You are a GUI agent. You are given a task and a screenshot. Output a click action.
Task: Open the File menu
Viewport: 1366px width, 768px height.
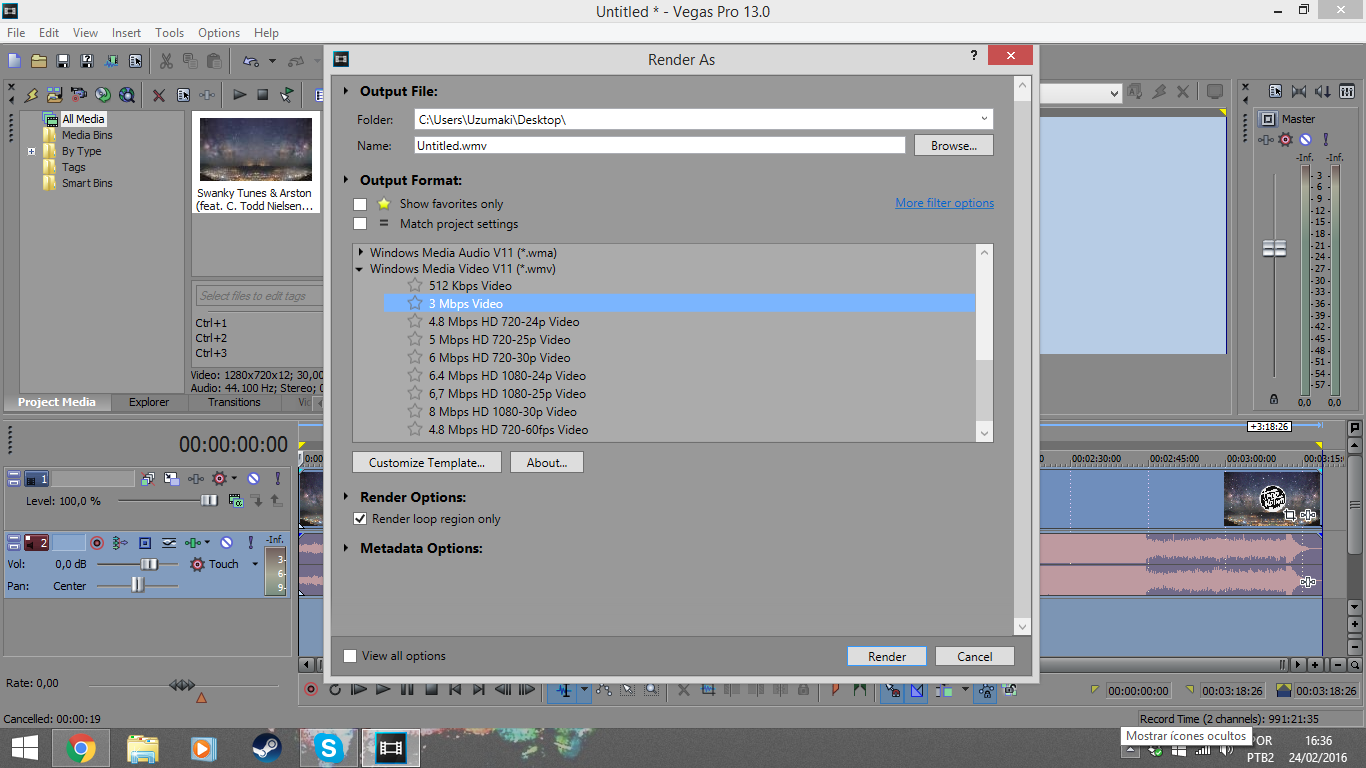pos(16,33)
